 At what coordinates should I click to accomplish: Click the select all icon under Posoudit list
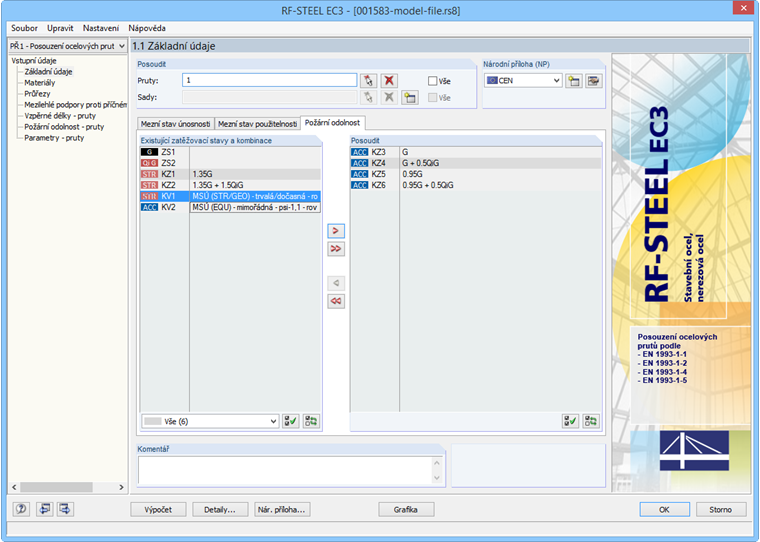pyautogui.click(x=570, y=421)
